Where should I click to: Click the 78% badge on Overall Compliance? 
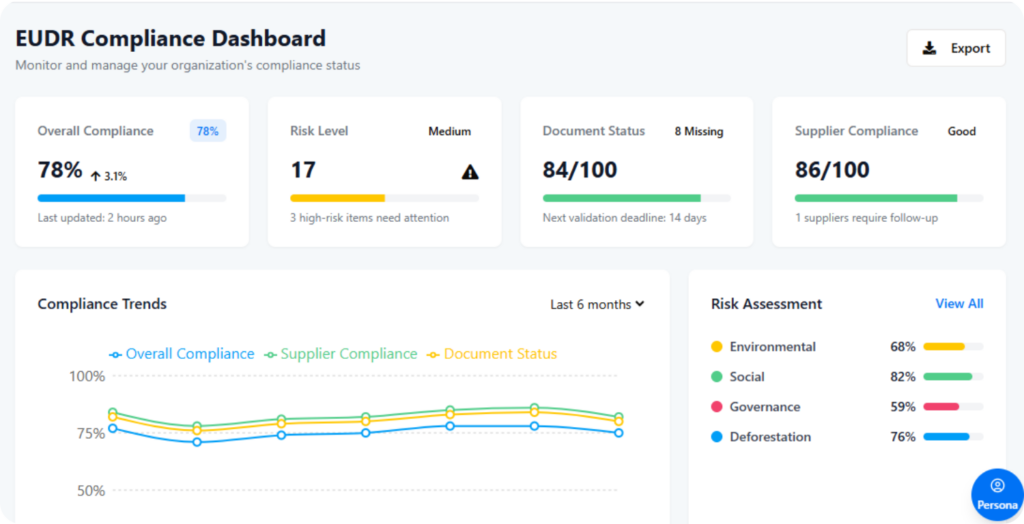pos(208,131)
